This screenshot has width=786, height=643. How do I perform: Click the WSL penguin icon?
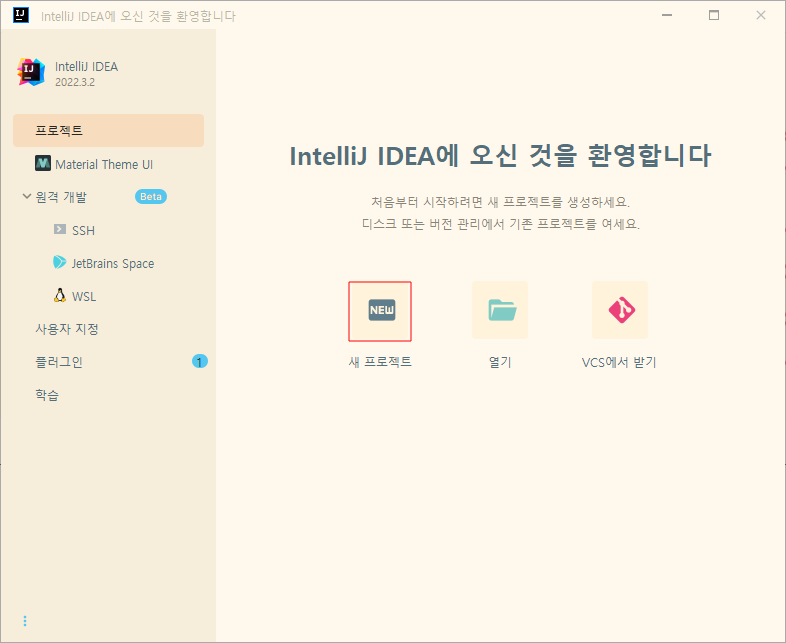coord(60,295)
